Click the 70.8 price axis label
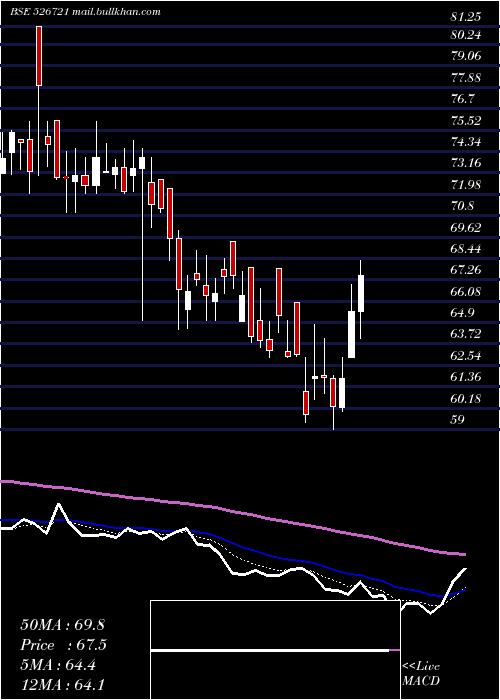This screenshot has height=700, width=500. [462, 206]
